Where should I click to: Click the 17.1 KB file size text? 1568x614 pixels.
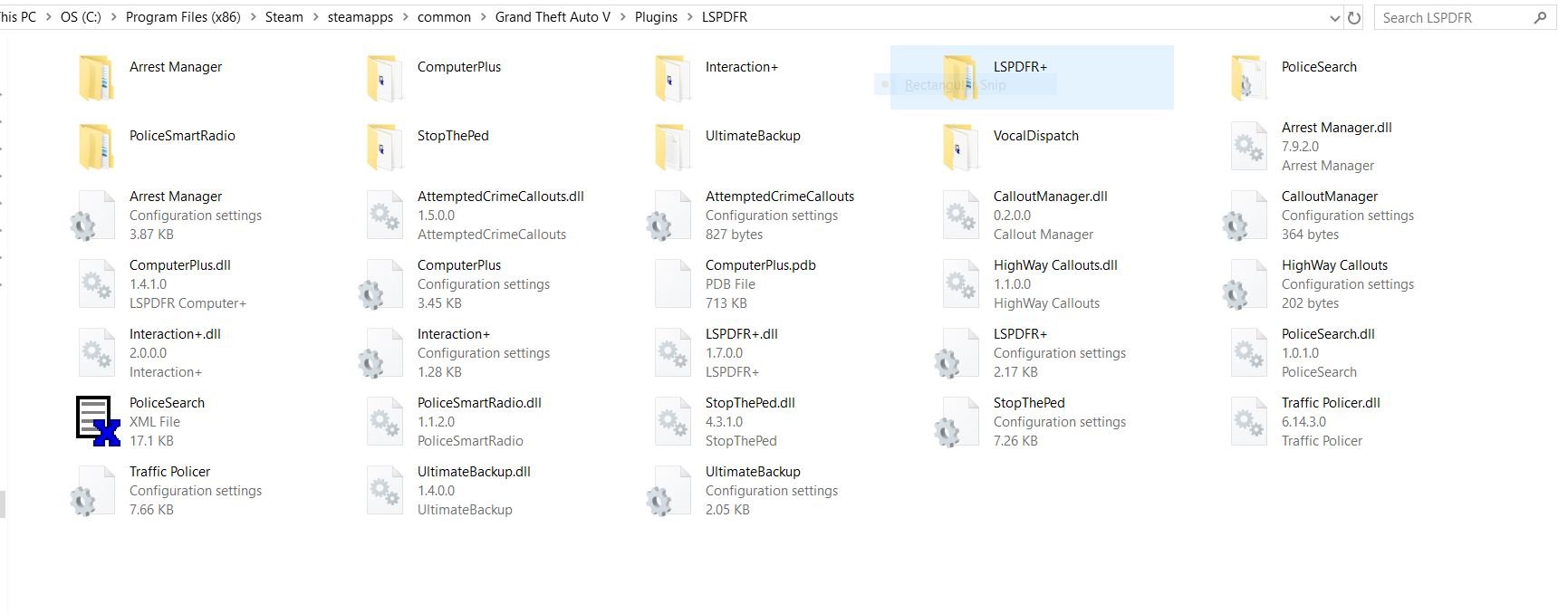[x=151, y=441]
